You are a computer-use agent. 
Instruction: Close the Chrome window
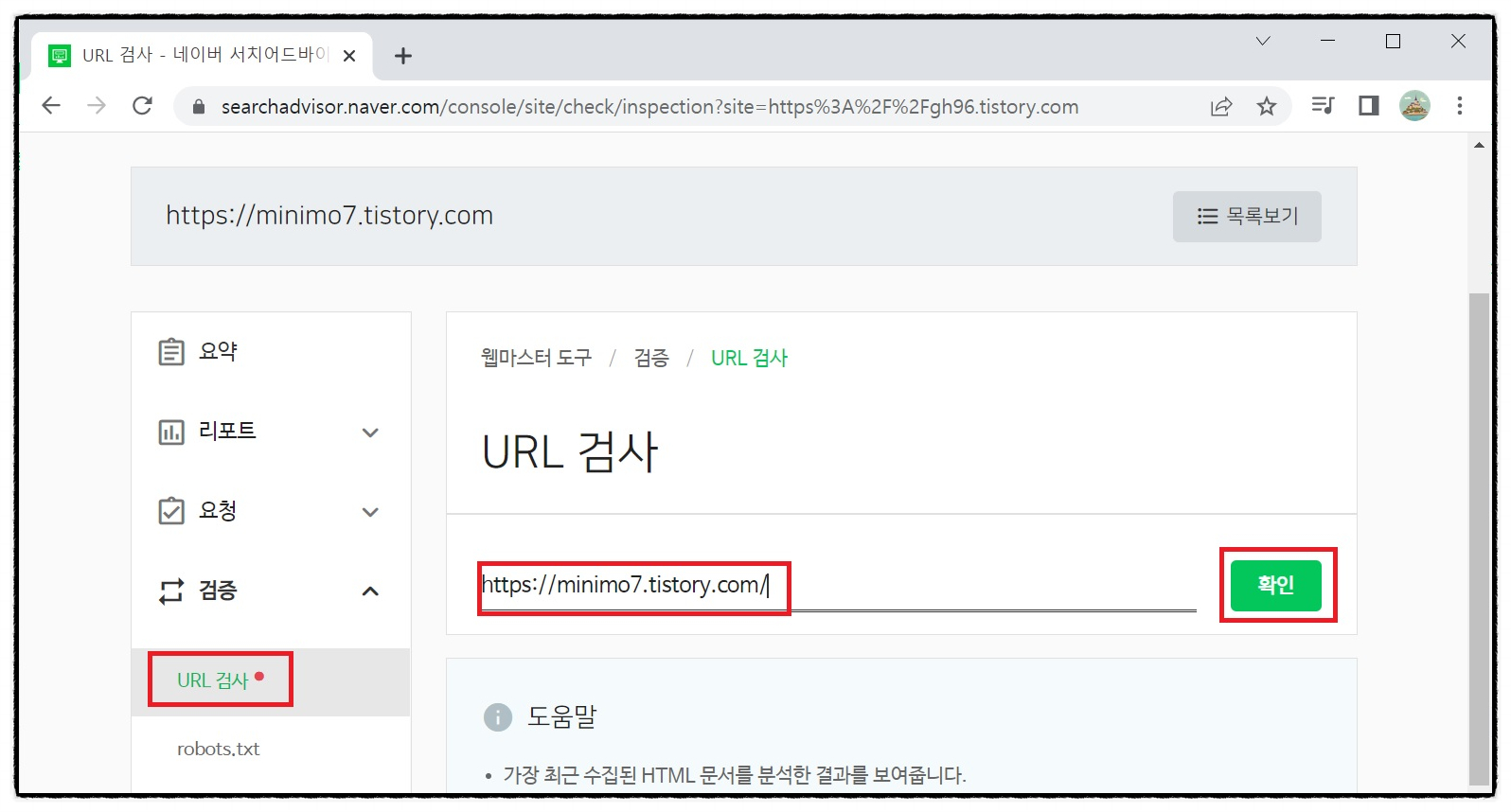pyautogui.click(x=1459, y=41)
